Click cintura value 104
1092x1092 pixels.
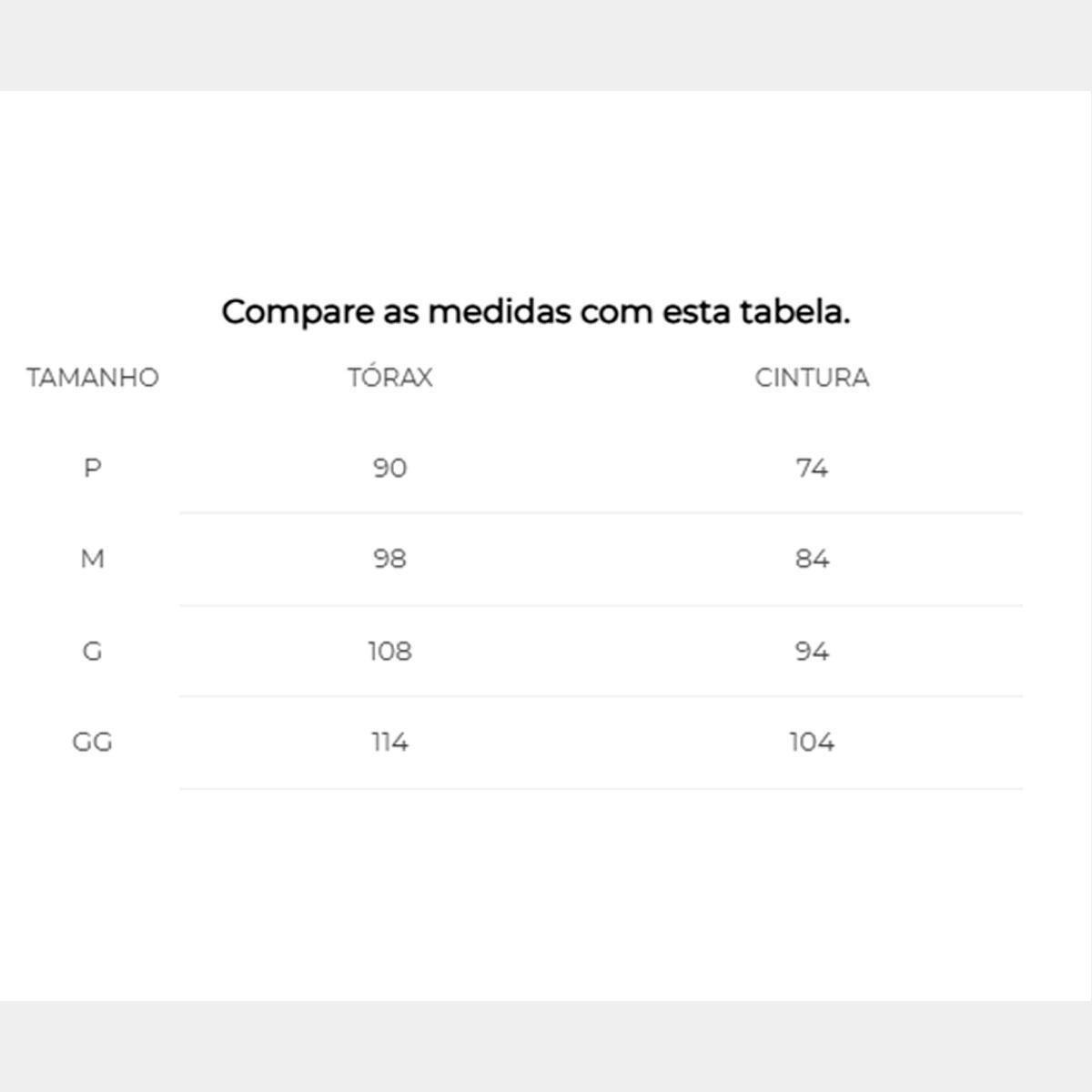pyautogui.click(x=812, y=743)
